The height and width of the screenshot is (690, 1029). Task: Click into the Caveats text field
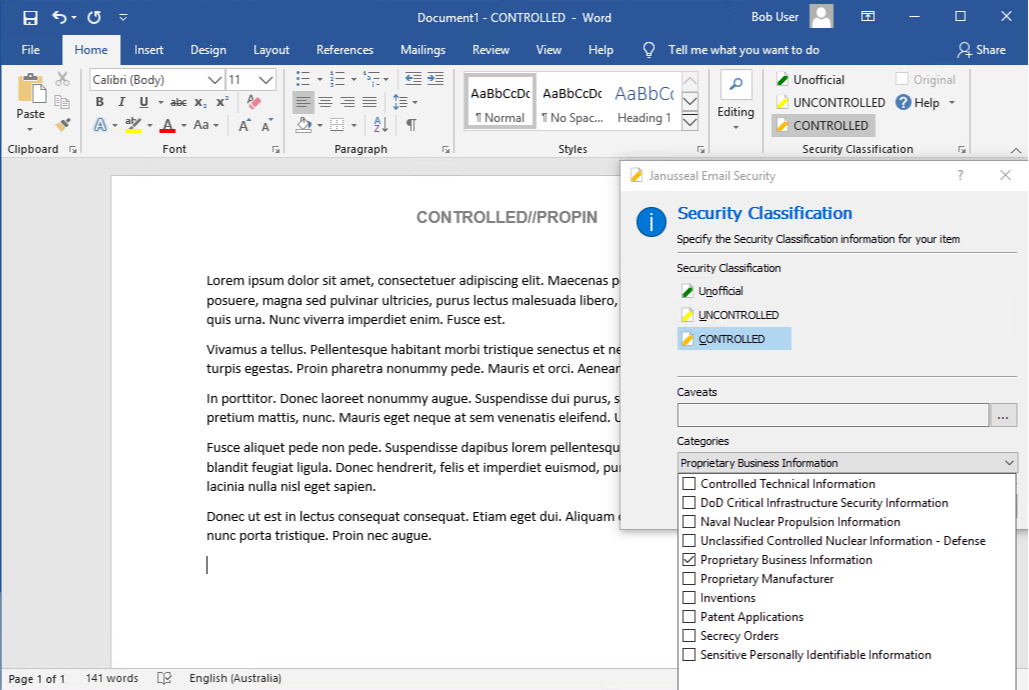[833, 416]
